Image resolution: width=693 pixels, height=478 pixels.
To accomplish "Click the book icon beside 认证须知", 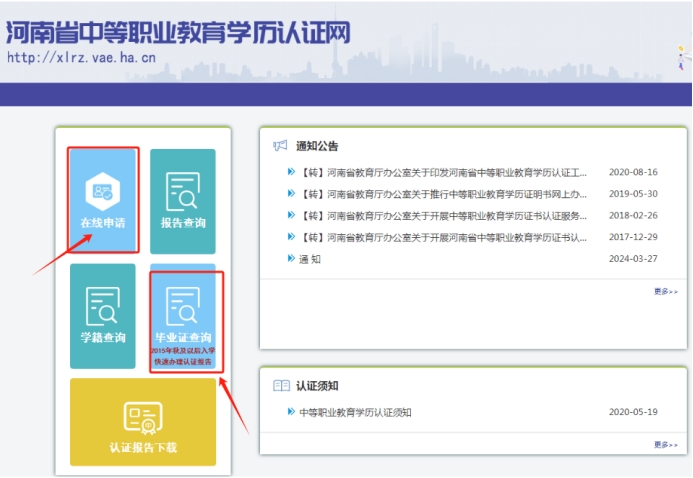I will pyautogui.click(x=280, y=385).
